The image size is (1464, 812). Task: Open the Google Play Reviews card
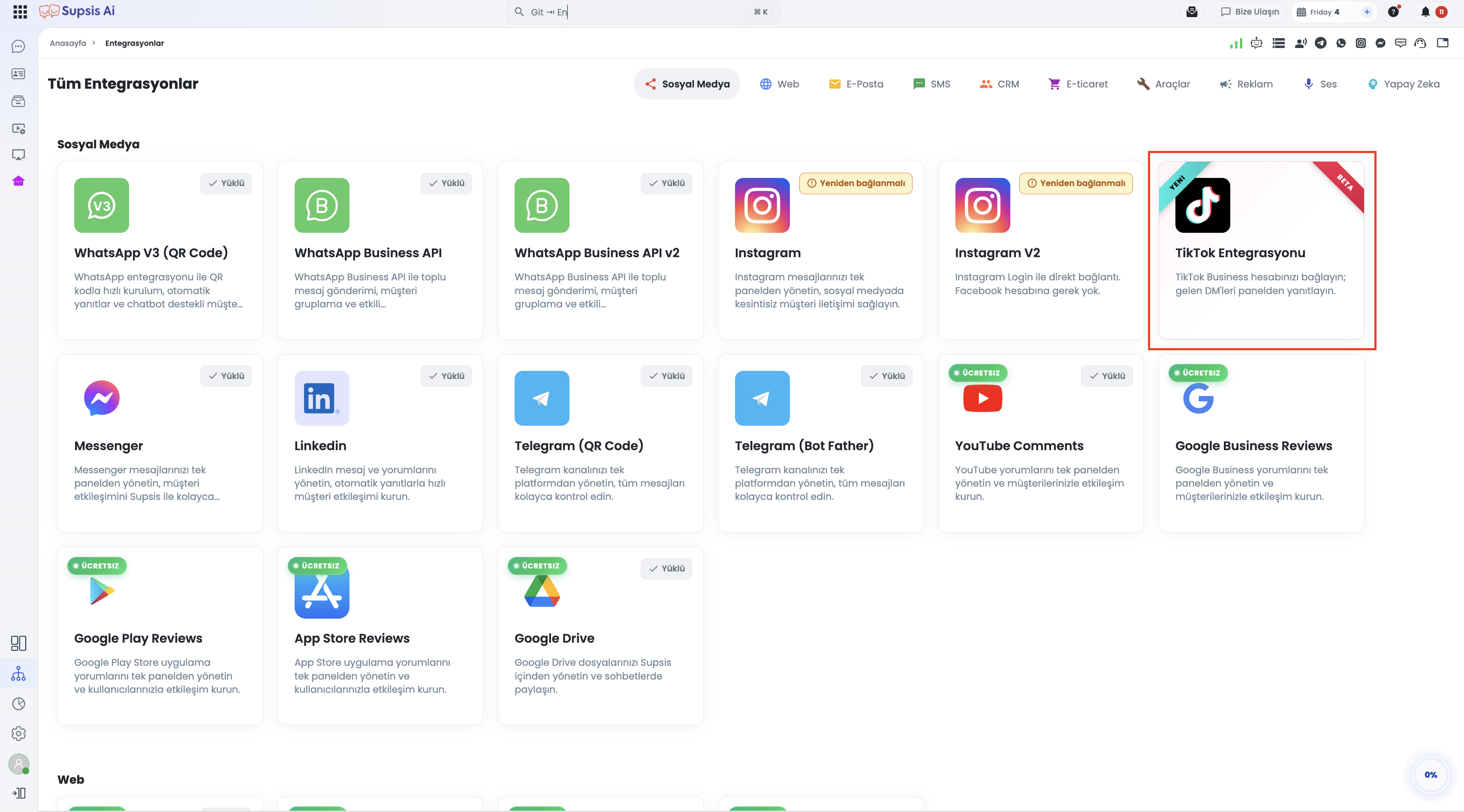[x=160, y=636]
